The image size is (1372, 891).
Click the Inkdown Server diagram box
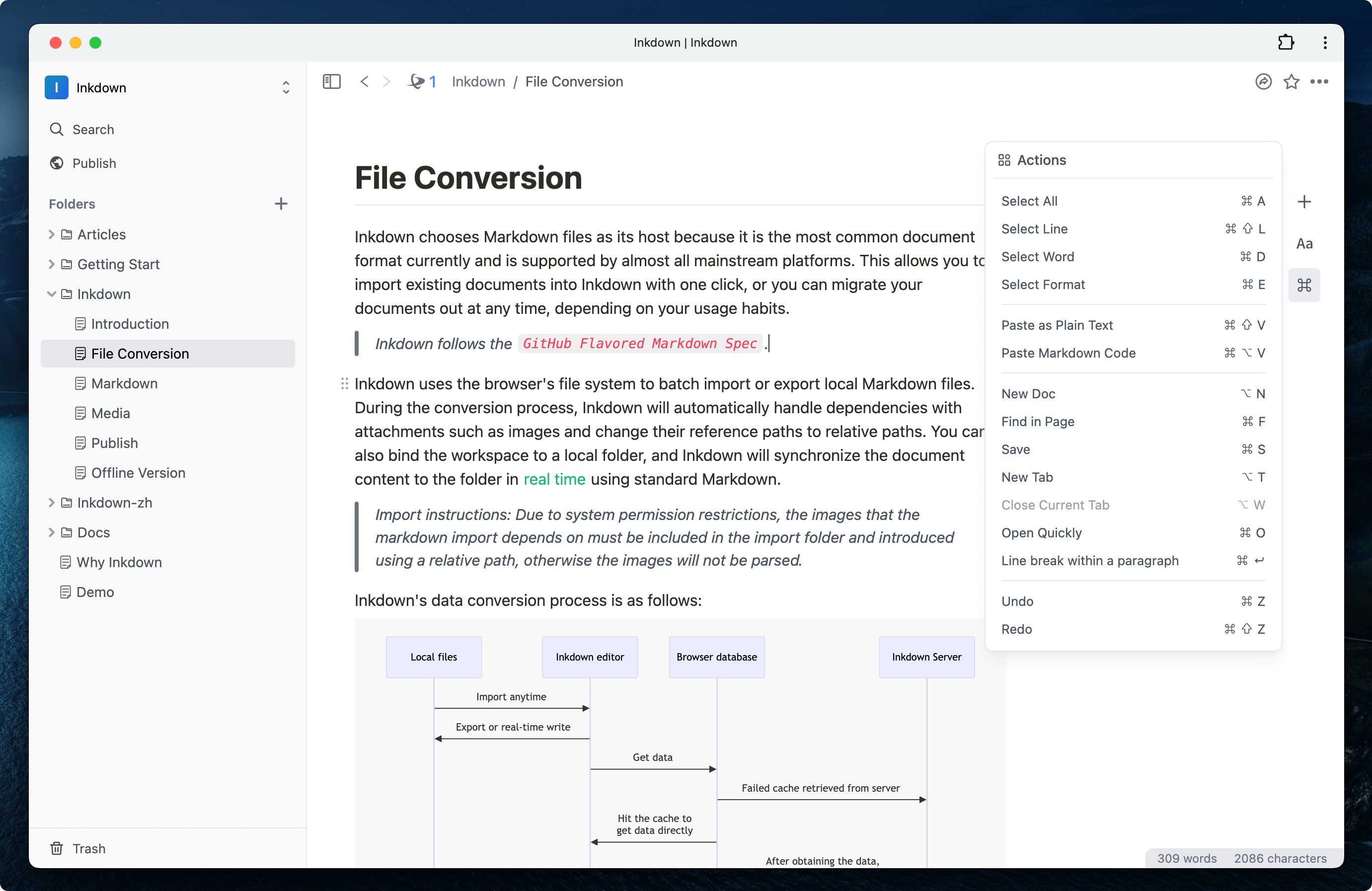pyautogui.click(x=926, y=657)
